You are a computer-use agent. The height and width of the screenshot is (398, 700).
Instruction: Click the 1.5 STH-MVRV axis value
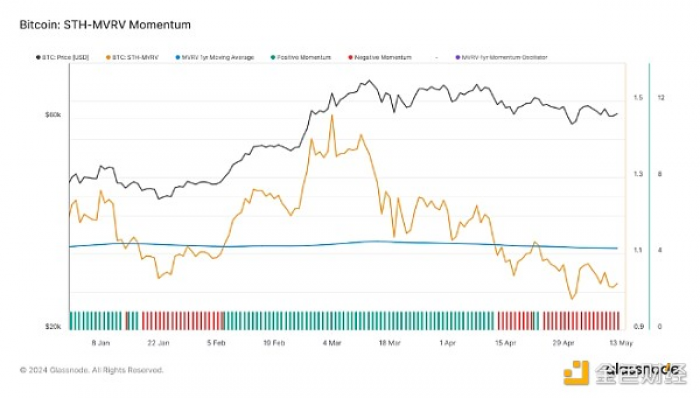[x=638, y=98]
